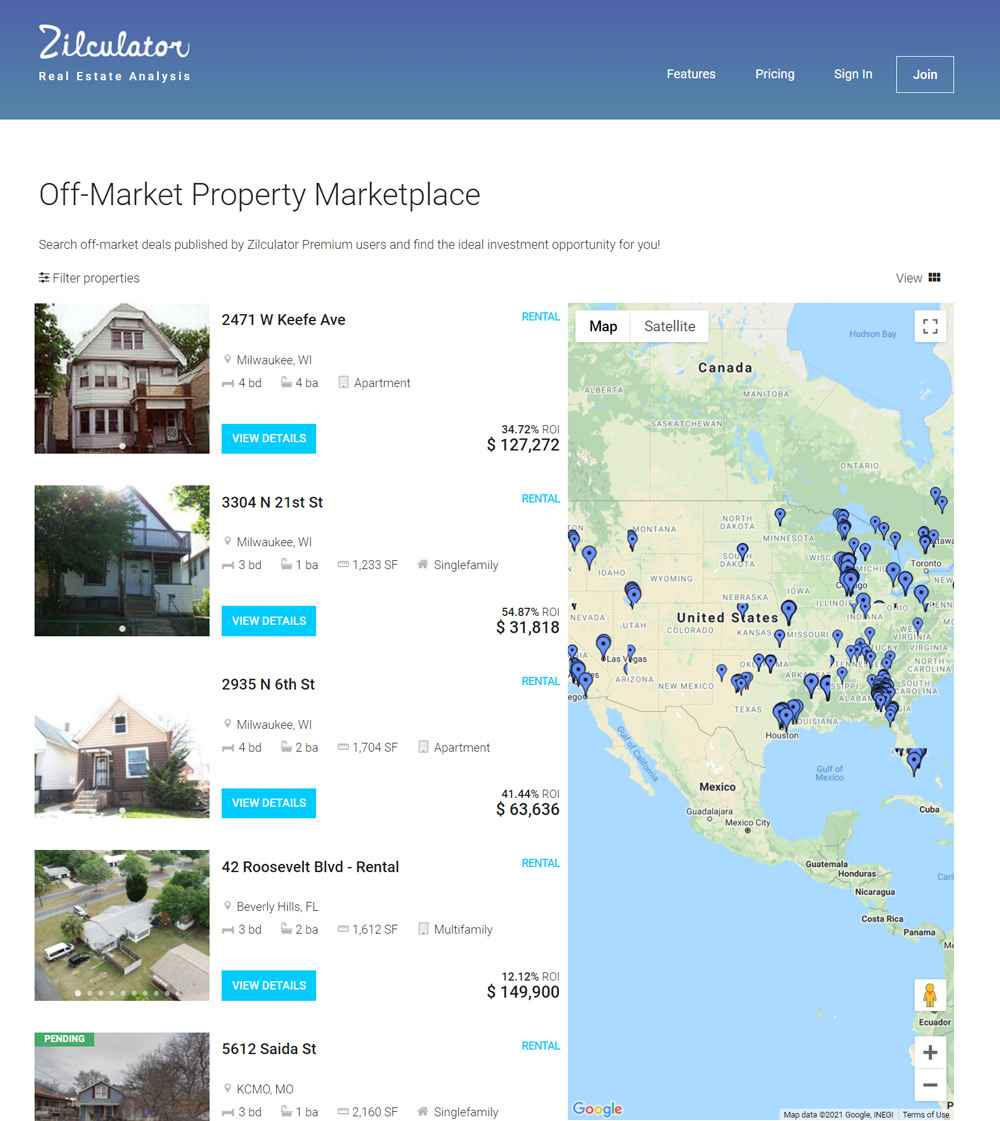Enter fullscreen mode on the map

(x=930, y=325)
